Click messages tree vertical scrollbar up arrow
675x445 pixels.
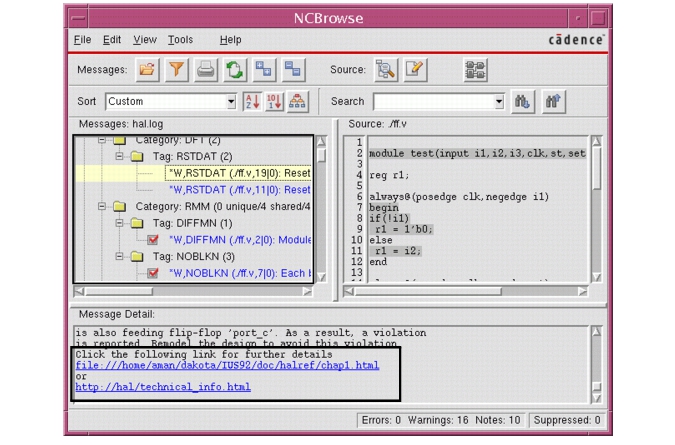[x=321, y=141]
